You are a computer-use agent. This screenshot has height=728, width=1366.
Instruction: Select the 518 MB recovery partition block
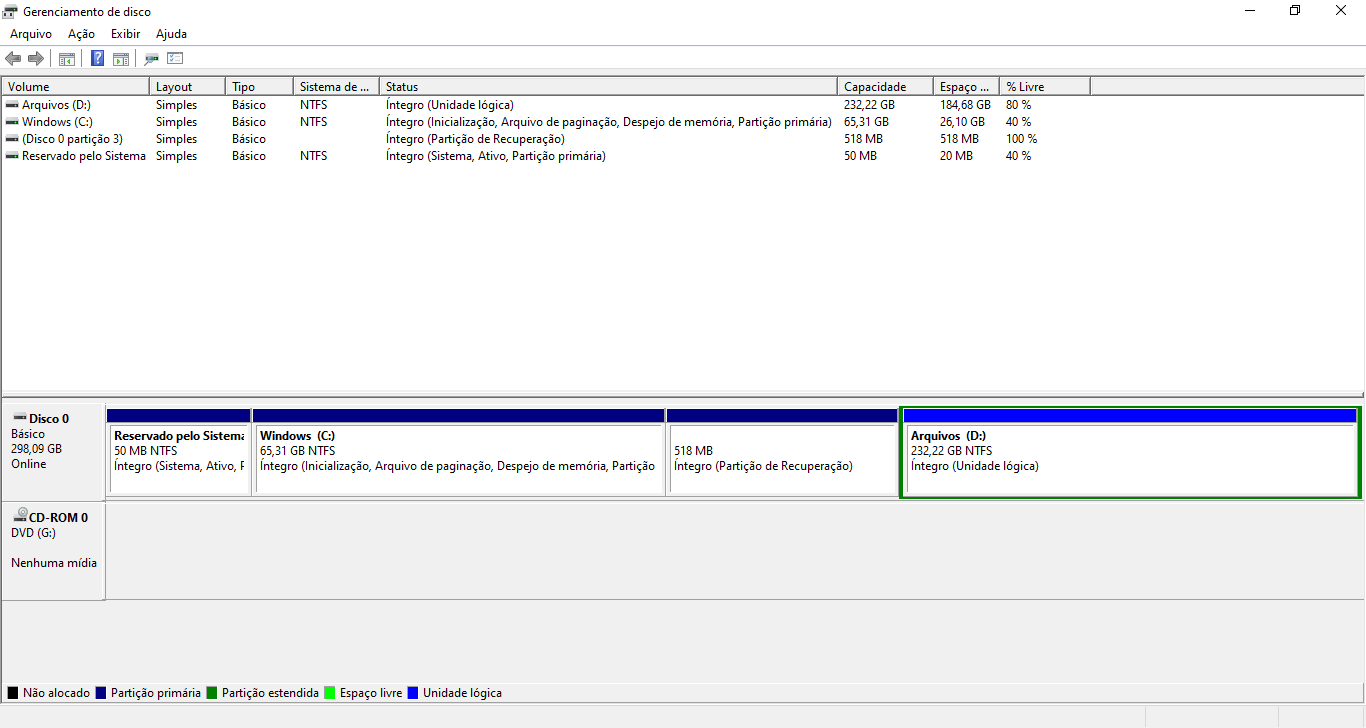[x=782, y=459]
